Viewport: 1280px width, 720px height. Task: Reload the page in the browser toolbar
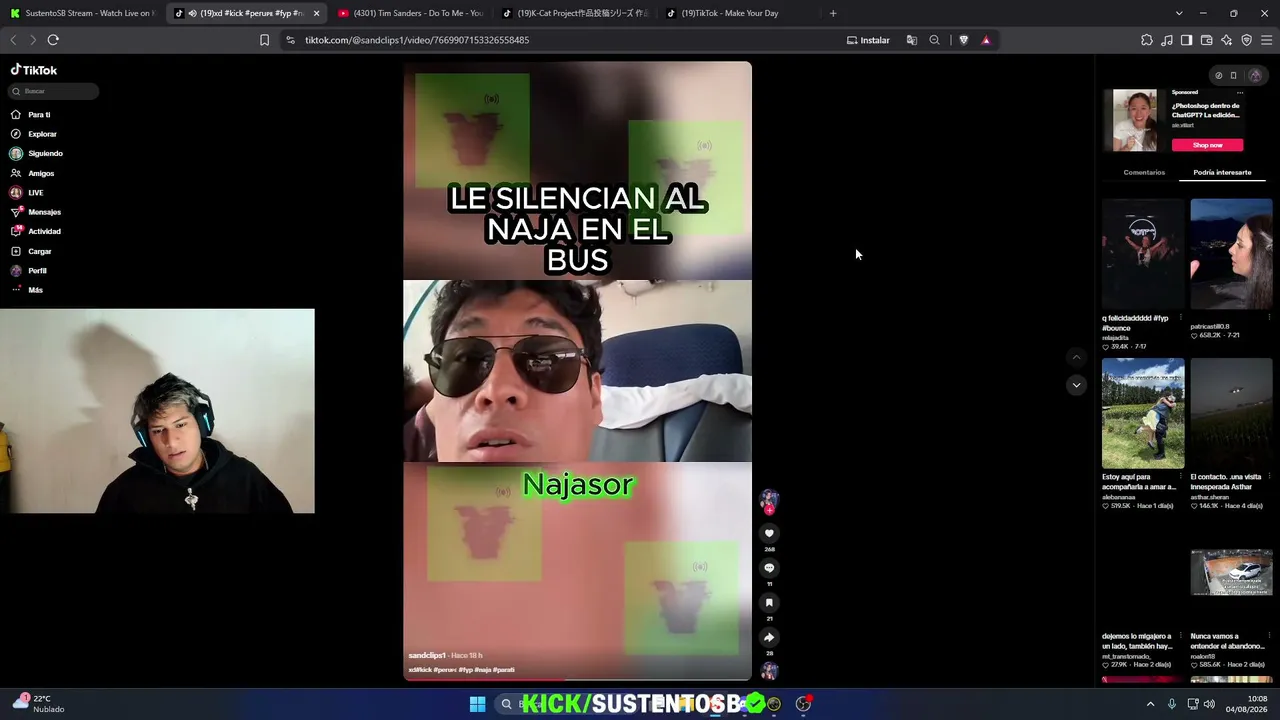coord(53,40)
